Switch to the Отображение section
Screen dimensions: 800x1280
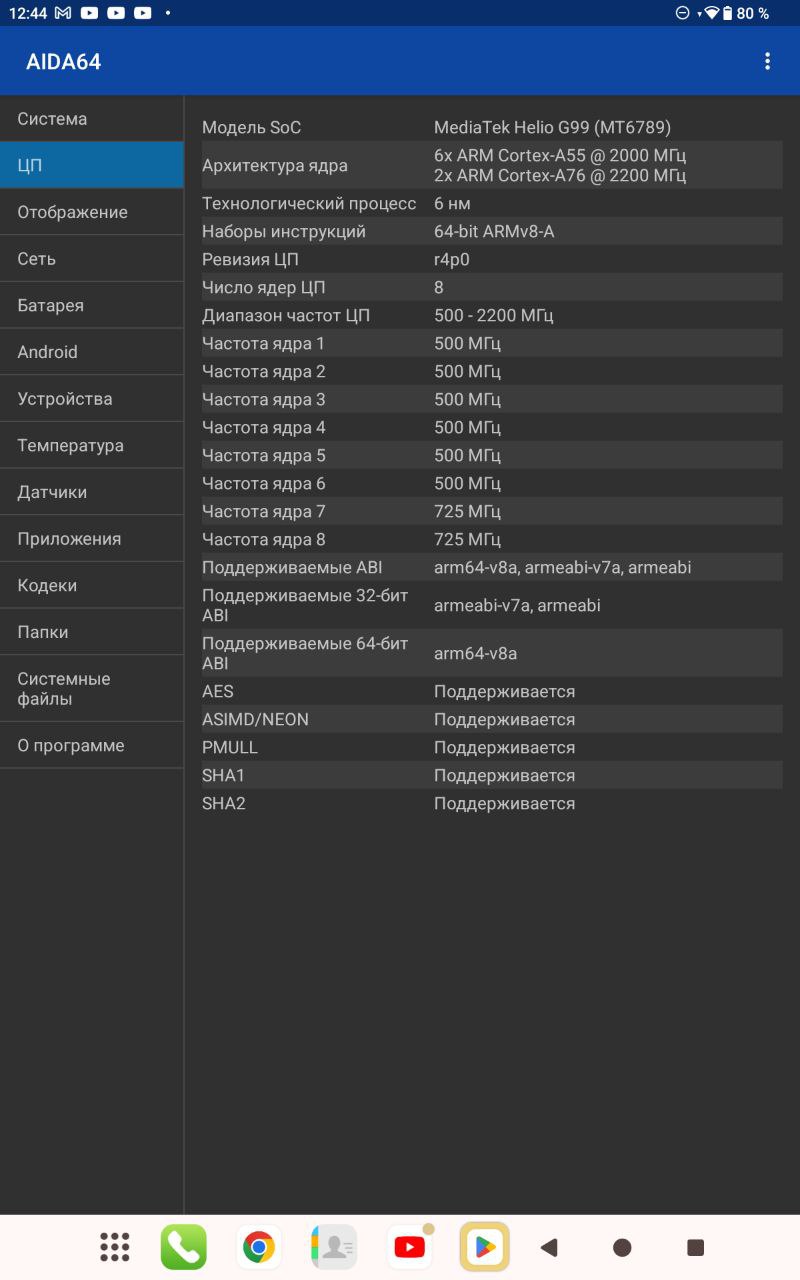coord(91,212)
